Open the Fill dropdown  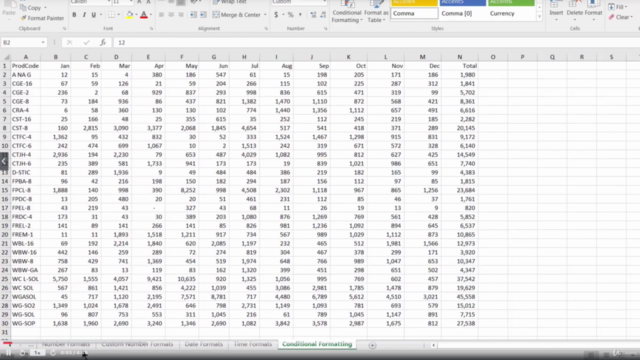pyautogui.click(x=617, y=7)
